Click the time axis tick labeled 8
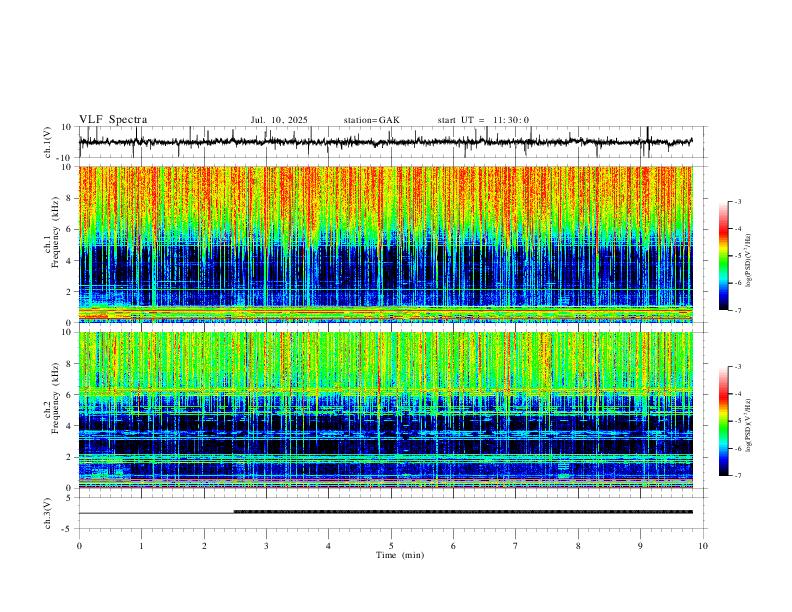 tap(578, 546)
